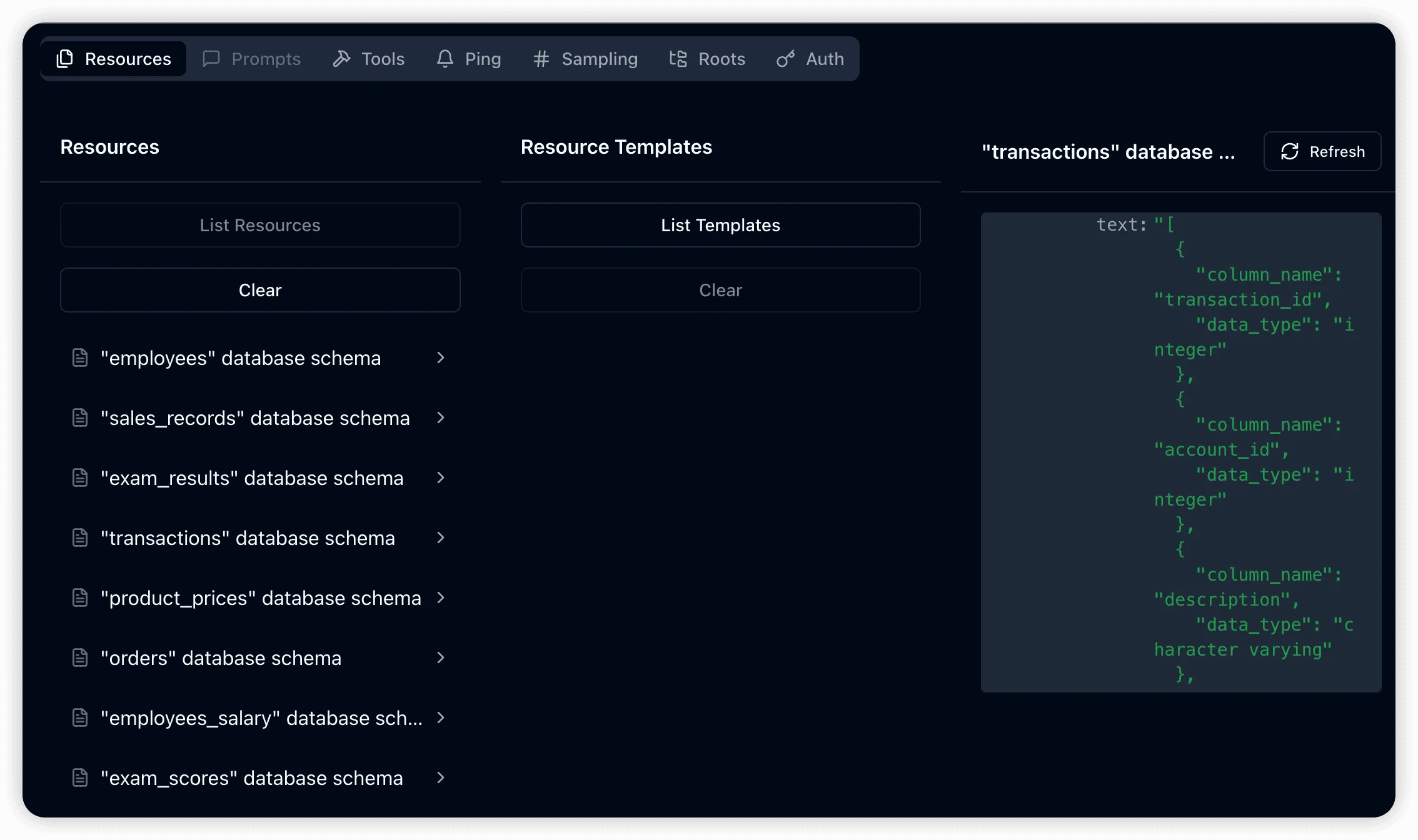The width and height of the screenshot is (1418, 840).
Task: Clear the resources list
Action: 260,290
